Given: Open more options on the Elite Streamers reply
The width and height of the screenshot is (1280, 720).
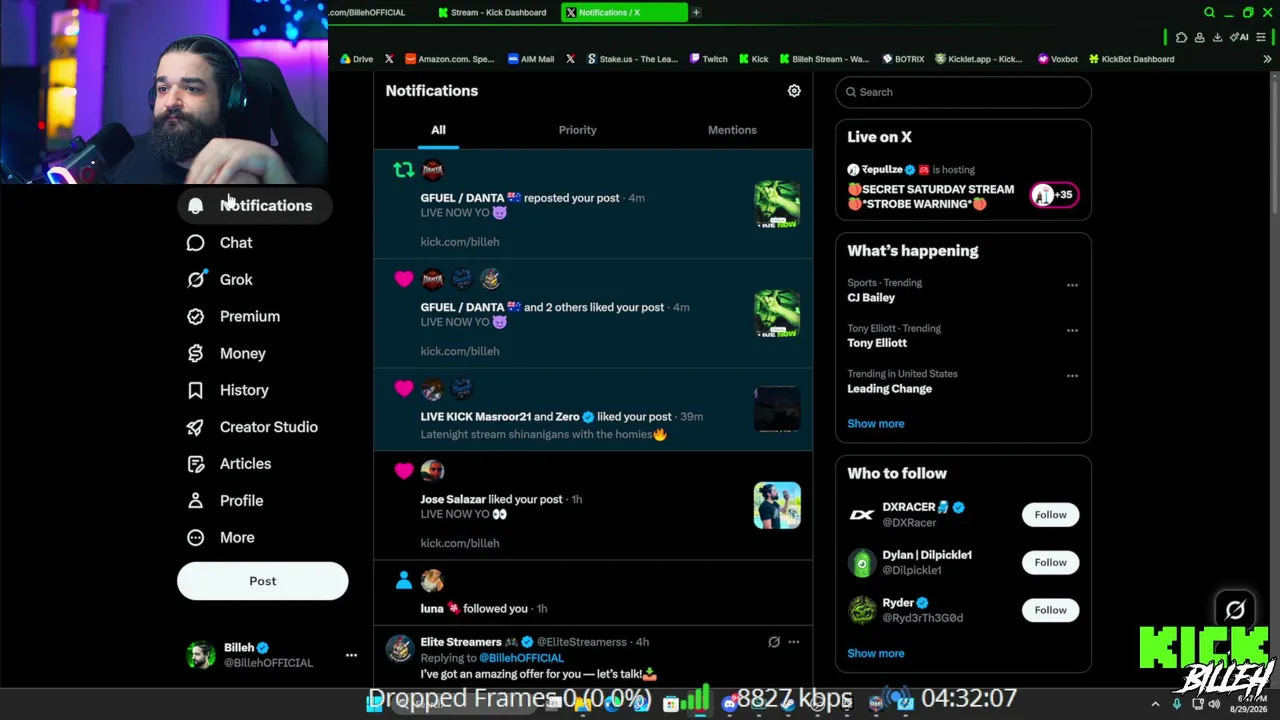Looking at the screenshot, I should 794,642.
